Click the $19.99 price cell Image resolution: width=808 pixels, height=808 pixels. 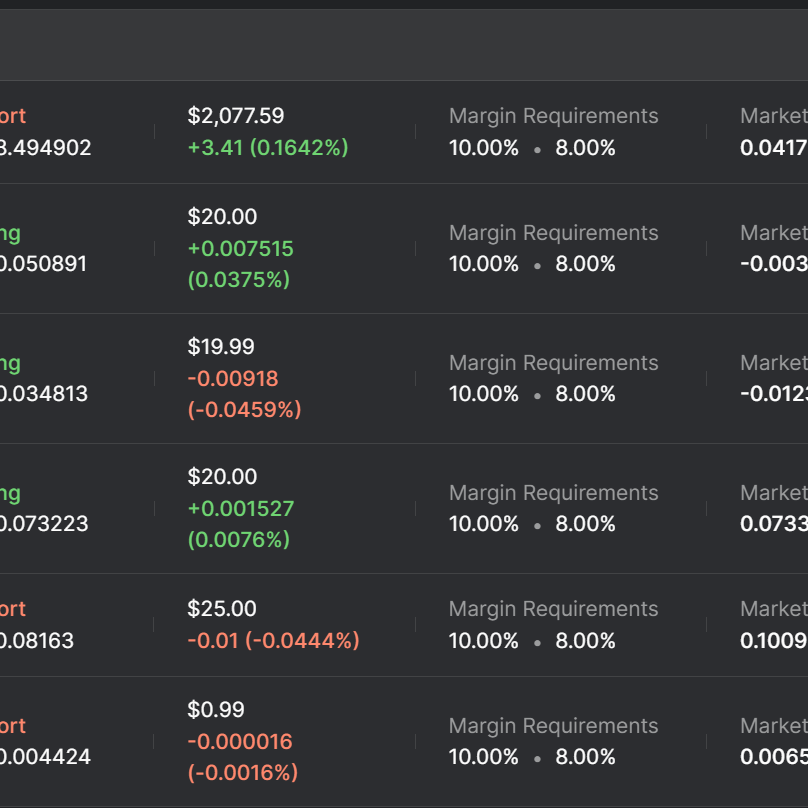coord(221,347)
